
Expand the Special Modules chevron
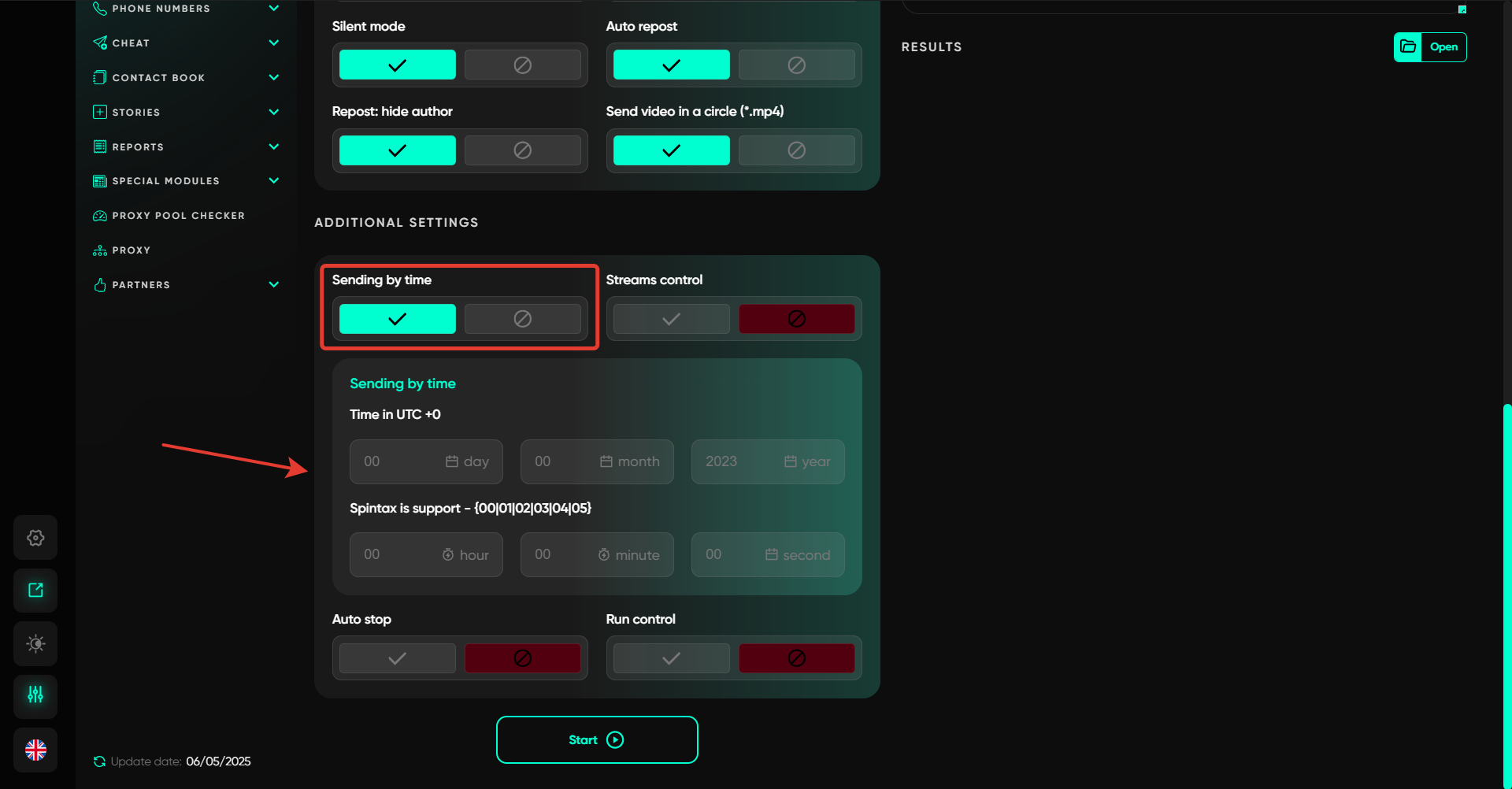(274, 180)
